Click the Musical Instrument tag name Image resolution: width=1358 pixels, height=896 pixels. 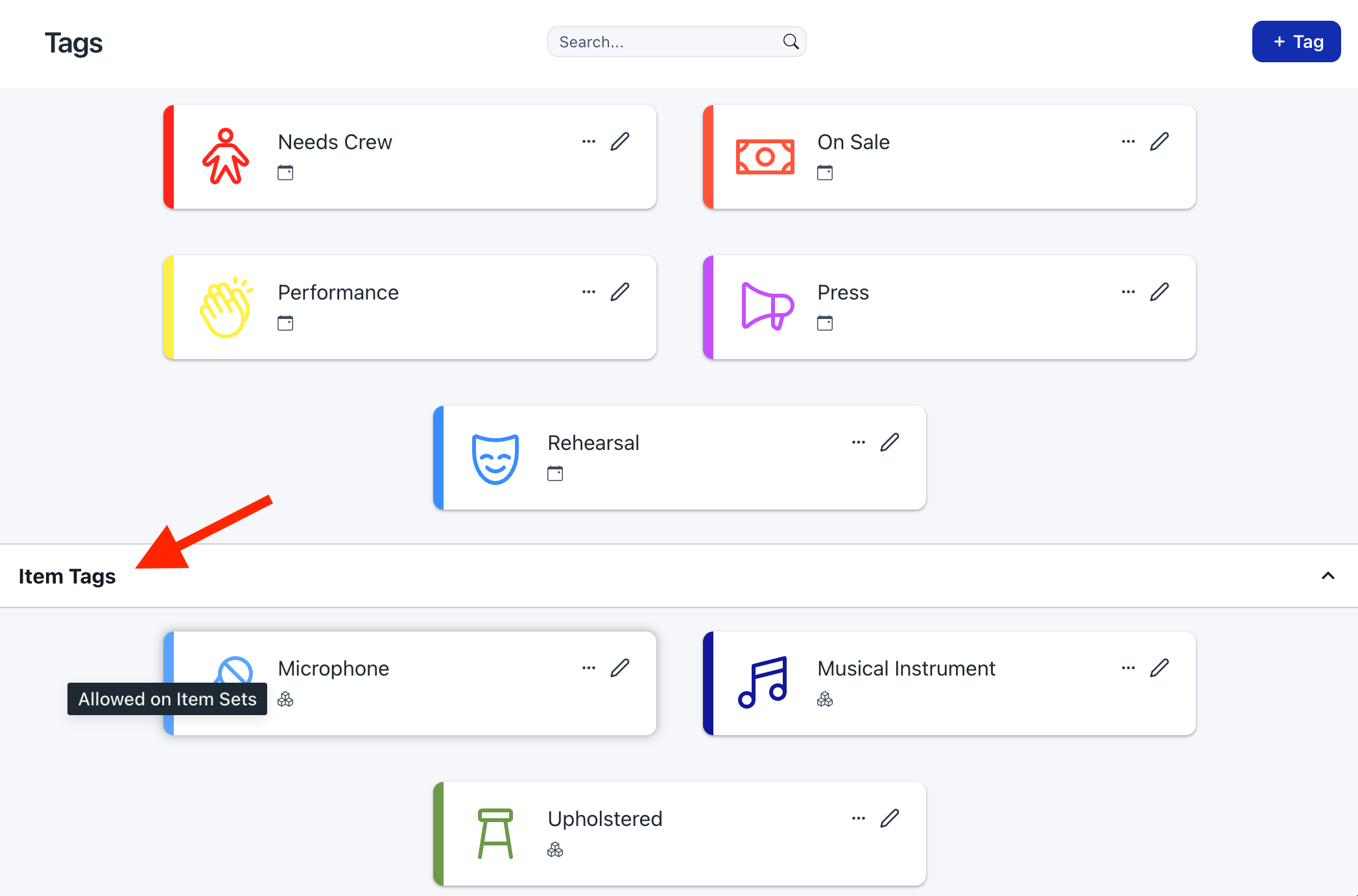pyautogui.click(x=906, y=668)
